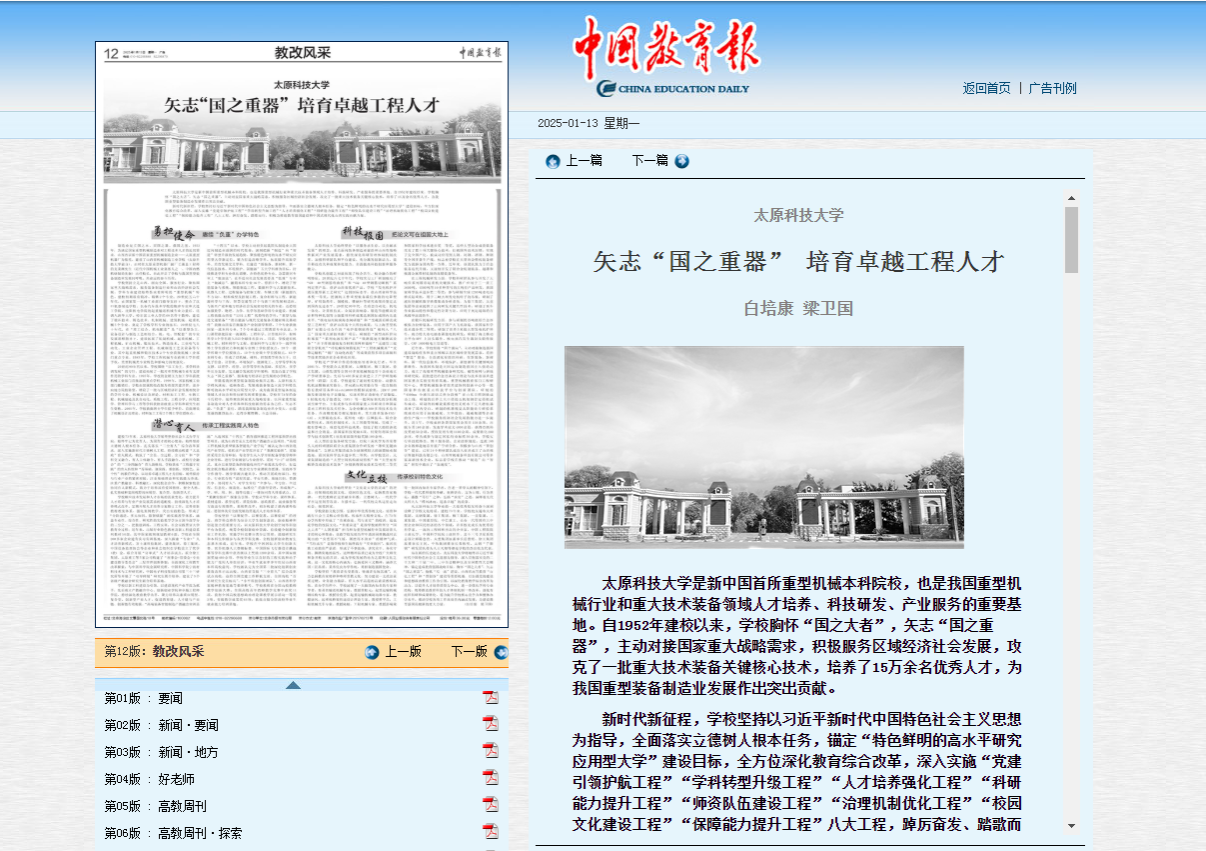
Task: Click previous page icon in 第12版 bar
Action: pos(372,652)
